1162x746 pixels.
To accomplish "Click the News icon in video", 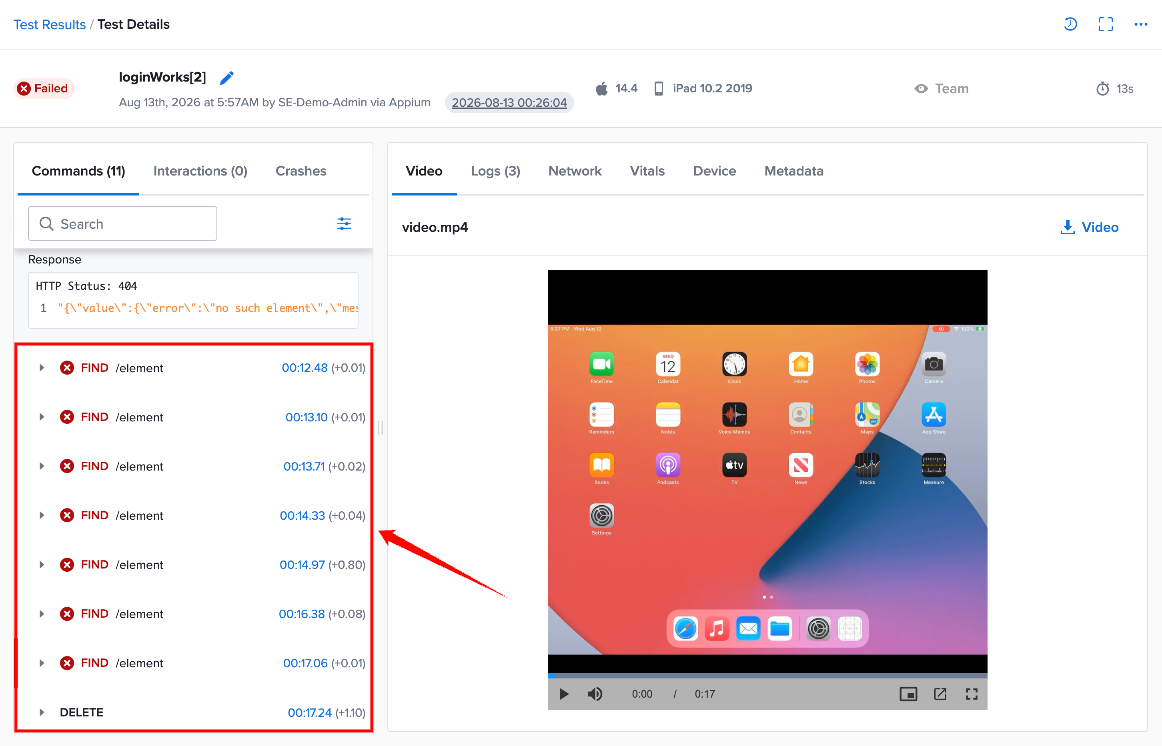I will (x=801, y=465).
